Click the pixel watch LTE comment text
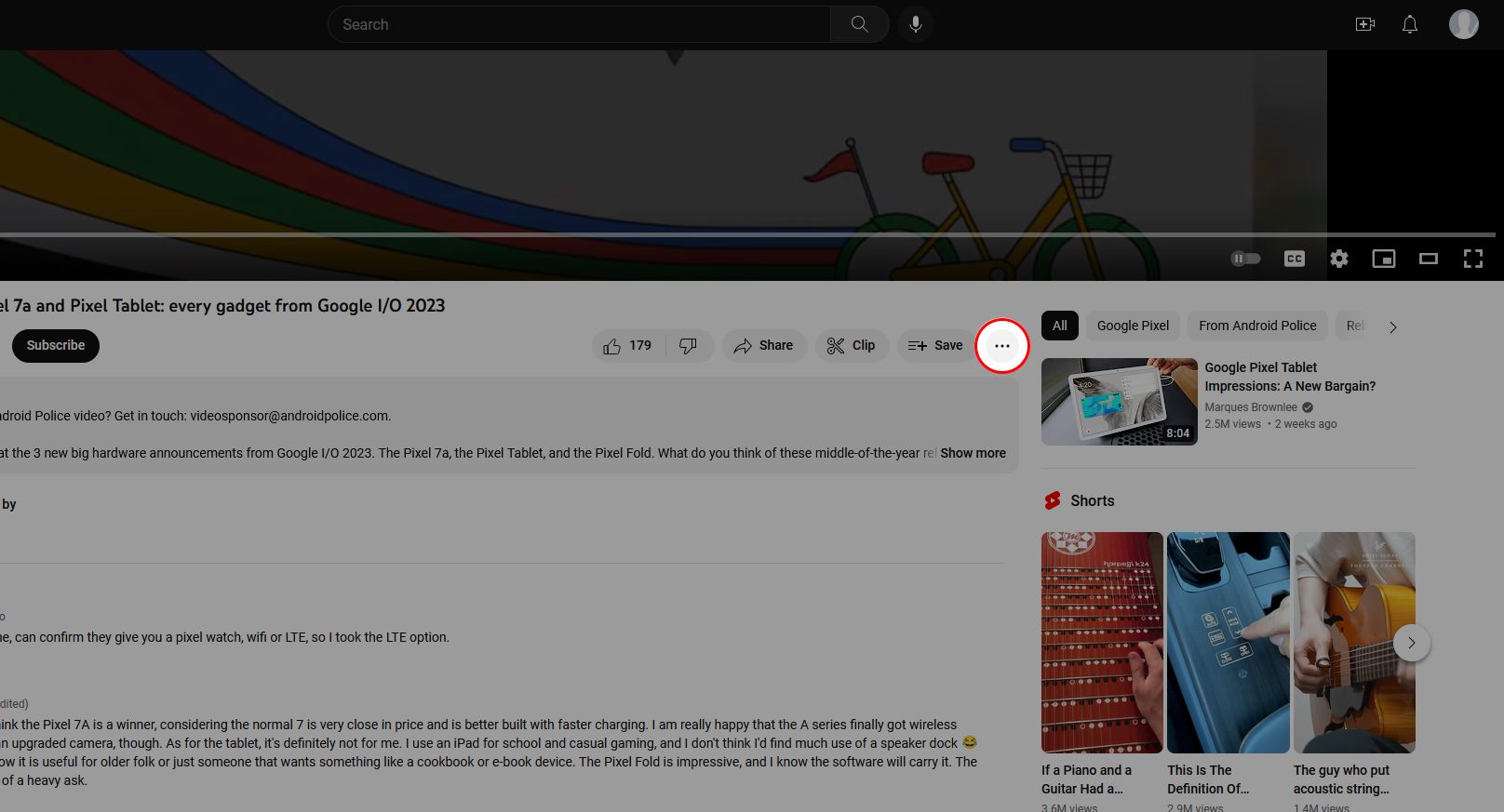This screenshot has width=1504, height=812. (x=224, y=637)
